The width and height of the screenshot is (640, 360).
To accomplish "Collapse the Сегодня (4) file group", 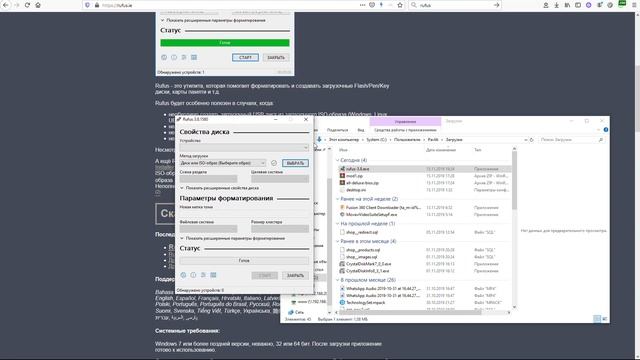I will (338, 160).
